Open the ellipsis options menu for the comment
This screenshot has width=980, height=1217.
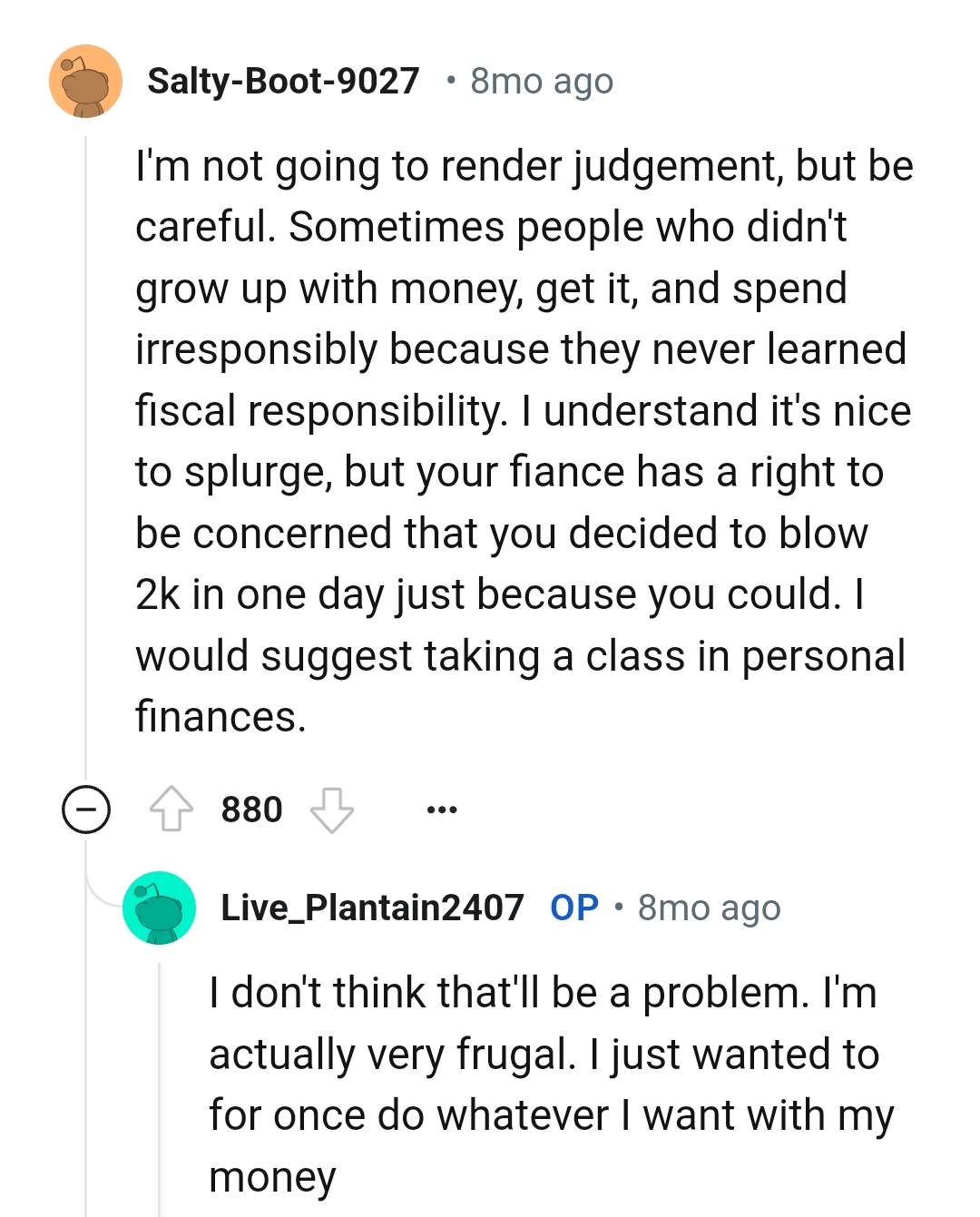pyautogui.click(x=441, y=809)
